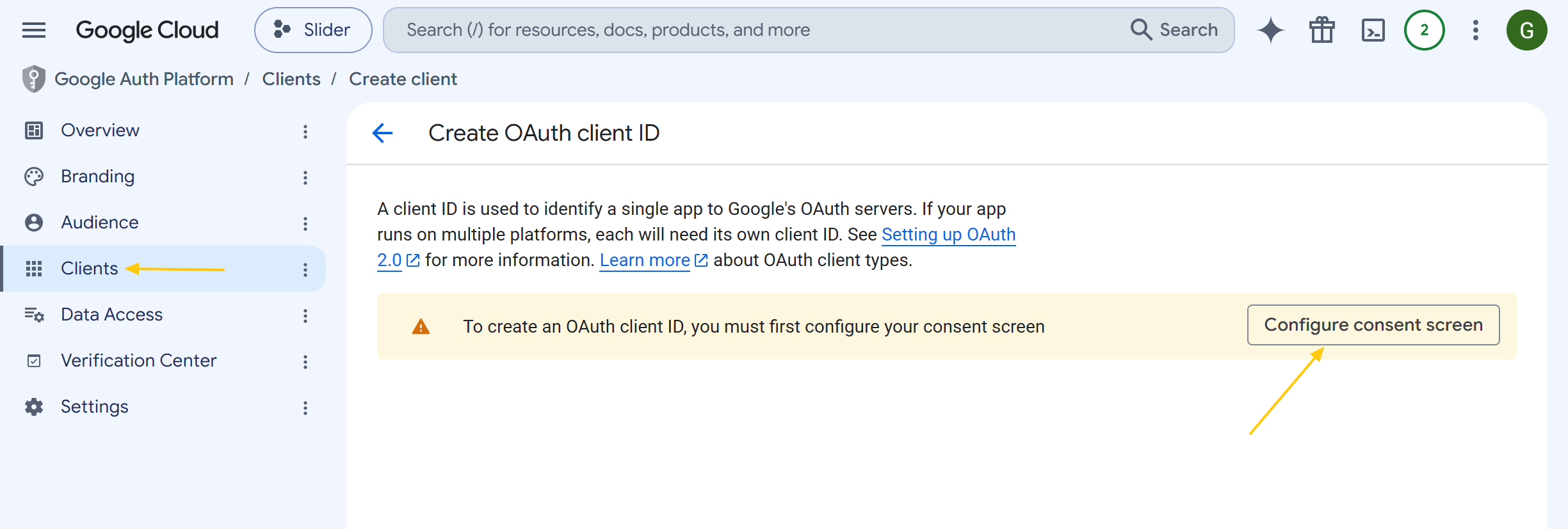The height and width of the screenshot is (529, 1568).
Task: Click the Search button with magnifier
Action: [1174, 30]
